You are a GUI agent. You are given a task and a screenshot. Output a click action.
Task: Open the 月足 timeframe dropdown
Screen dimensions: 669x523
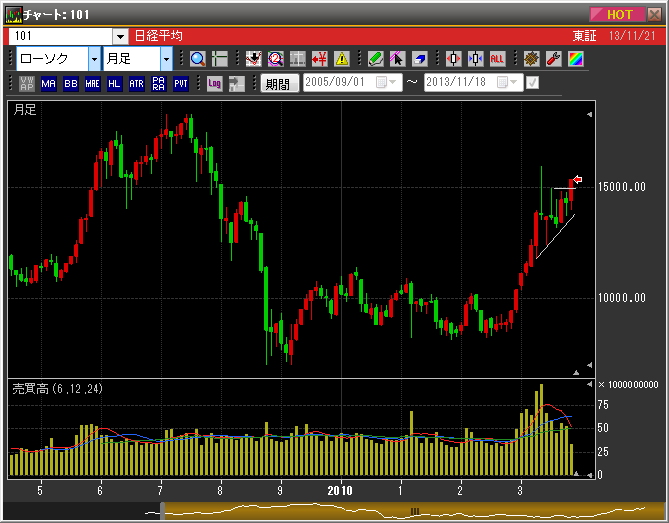[166, 59]
